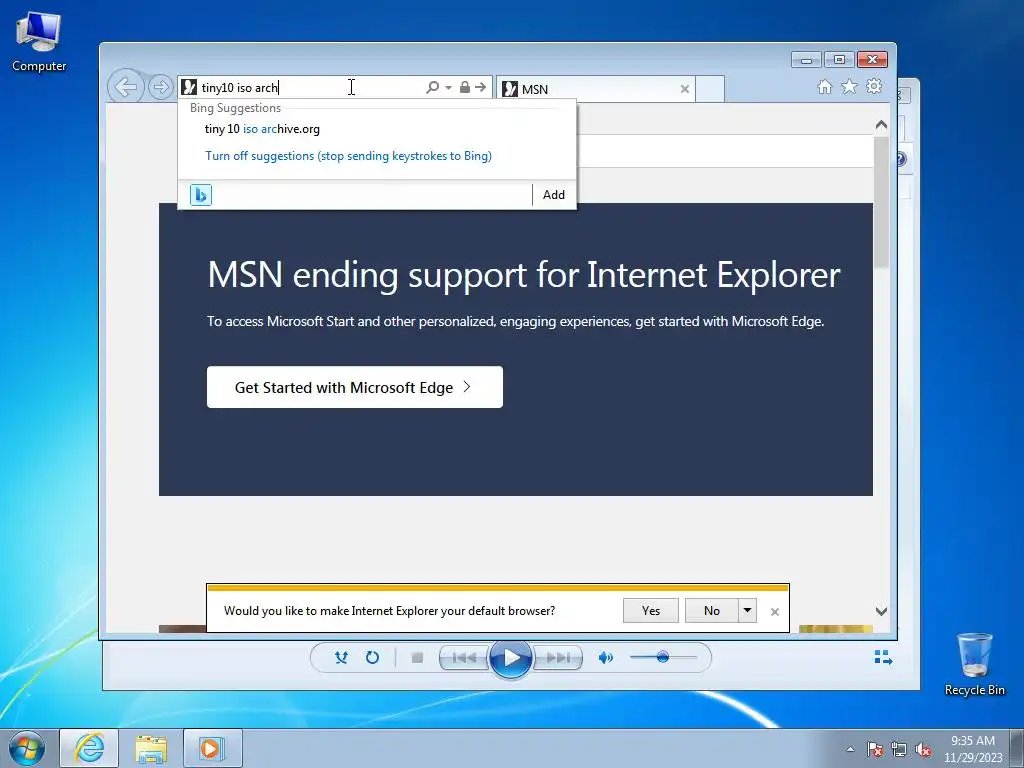
Task: Click the Add search provider button
Action: pyautogui.click(x=554, y=195)
